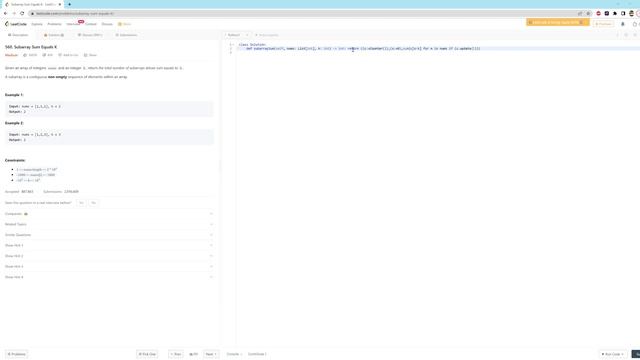Expand the Console panel
This screenshot has width=640, height=360.
(x=234, y=354)
